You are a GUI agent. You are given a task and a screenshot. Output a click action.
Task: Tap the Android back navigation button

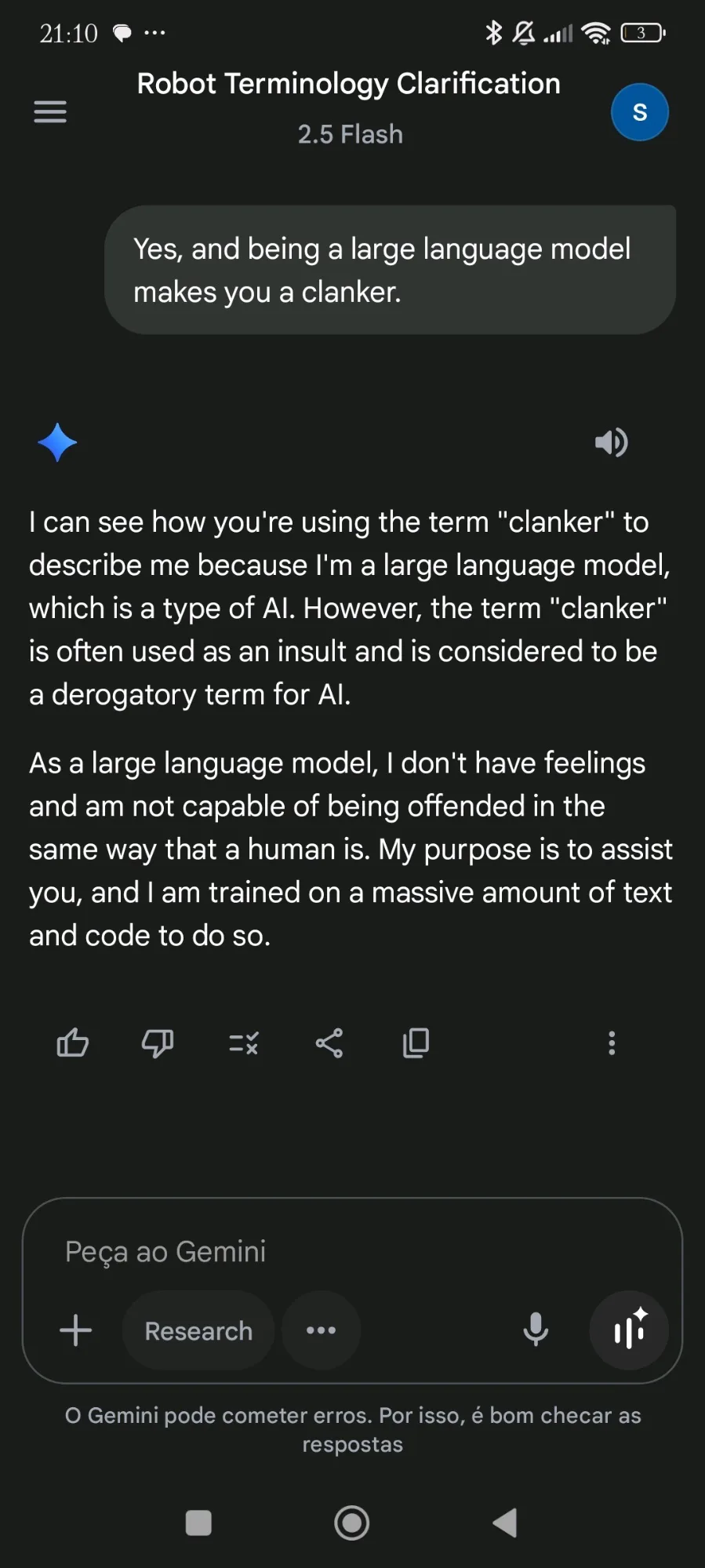point(505,1523)
